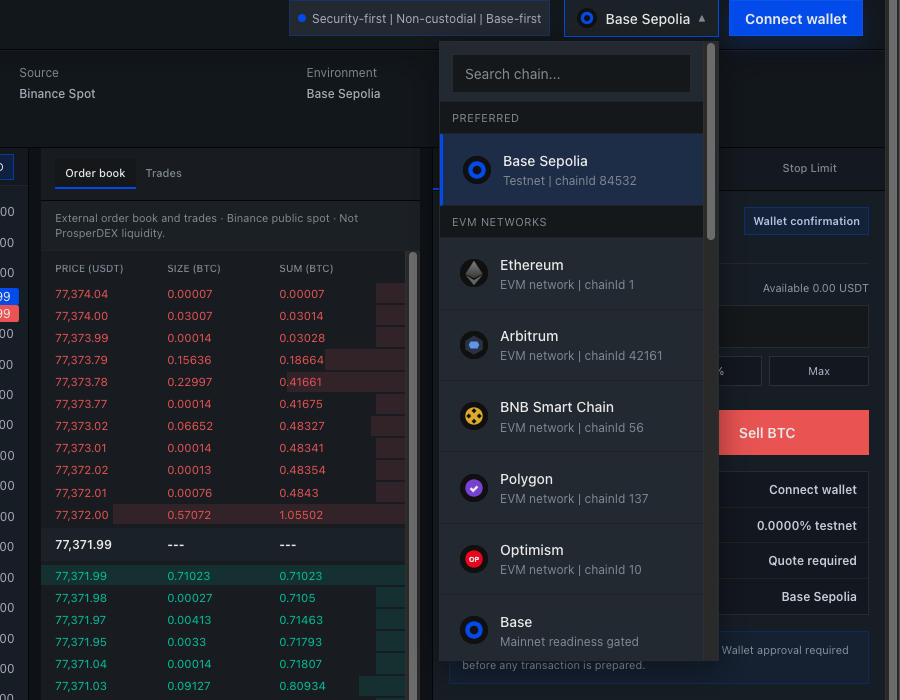Click the Binance Spot source value
900x700 pixels.
pyautogui.click(x=57, y=94)
